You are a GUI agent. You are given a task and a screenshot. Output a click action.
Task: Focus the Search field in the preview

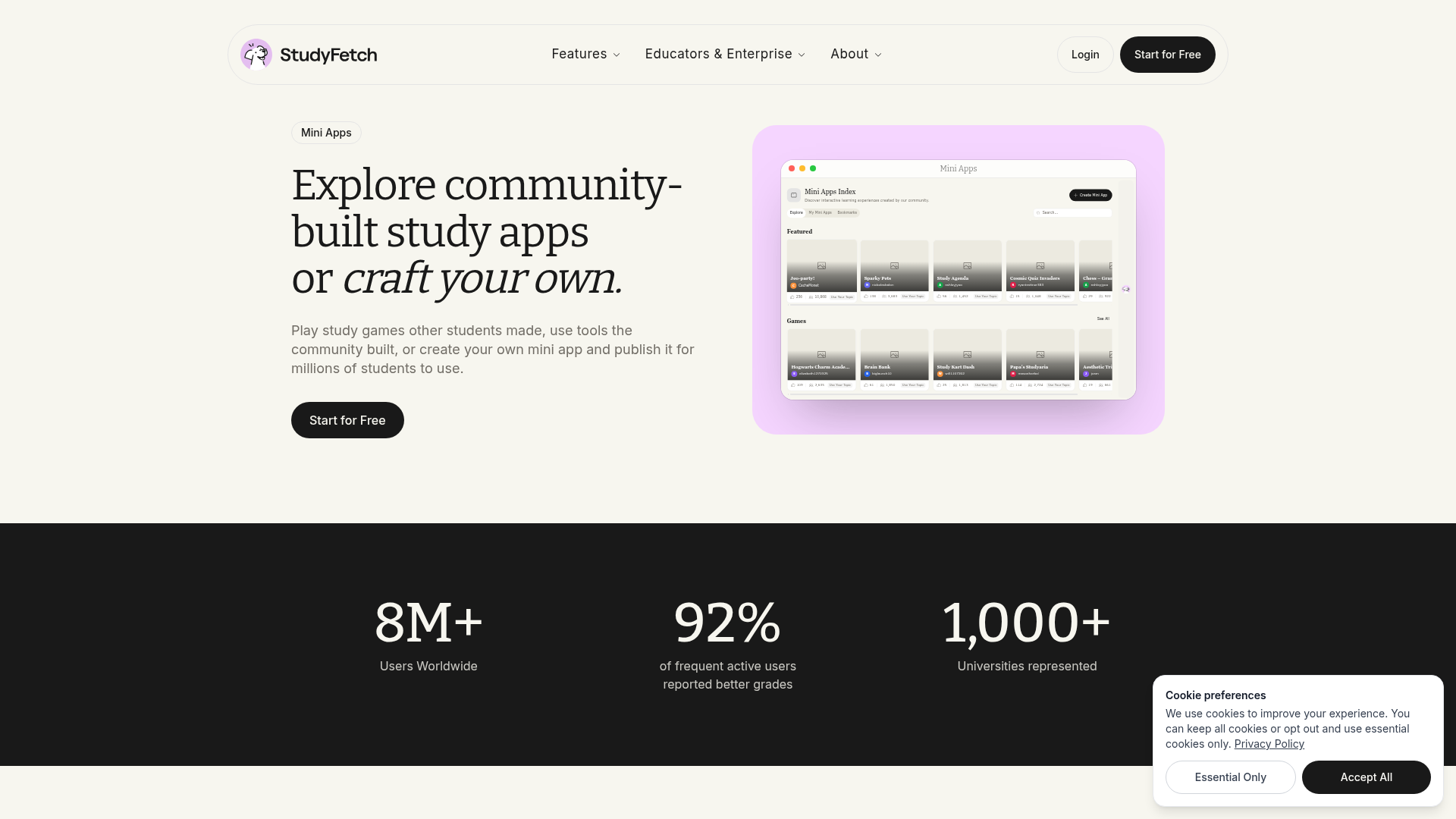point(1073,212)
